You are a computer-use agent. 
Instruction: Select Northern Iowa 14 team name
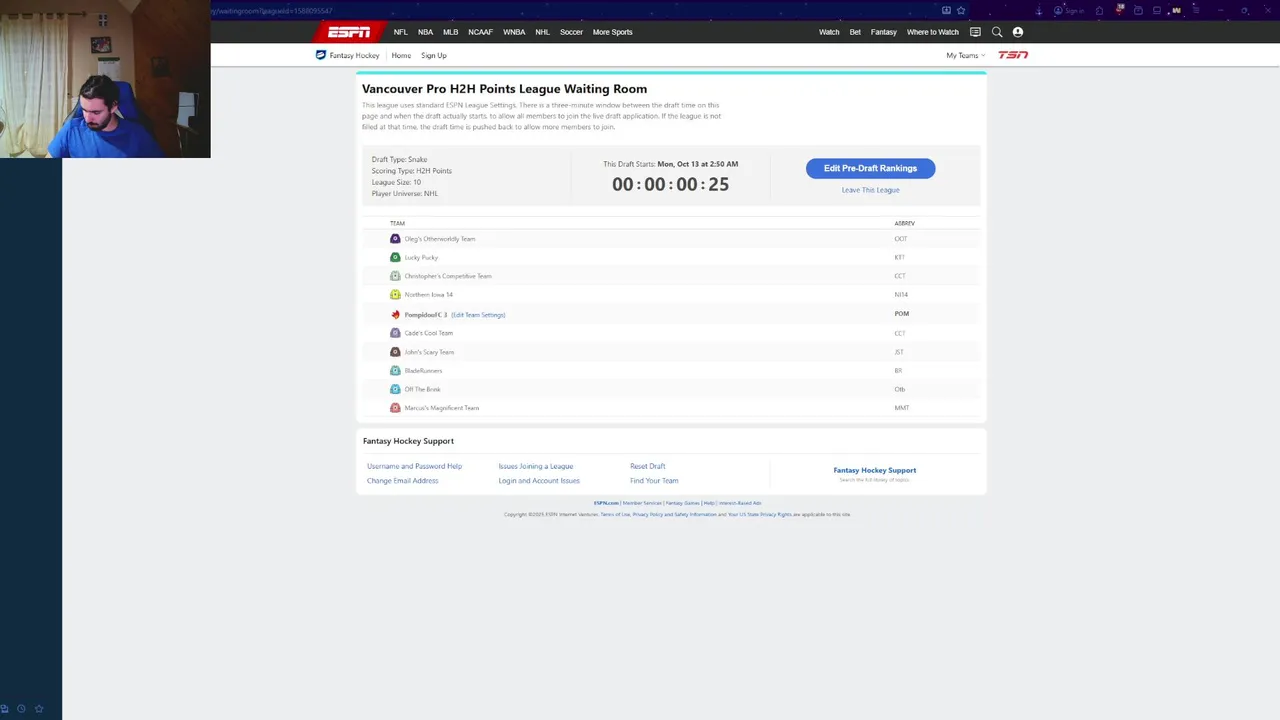click(x=428, y=295)
